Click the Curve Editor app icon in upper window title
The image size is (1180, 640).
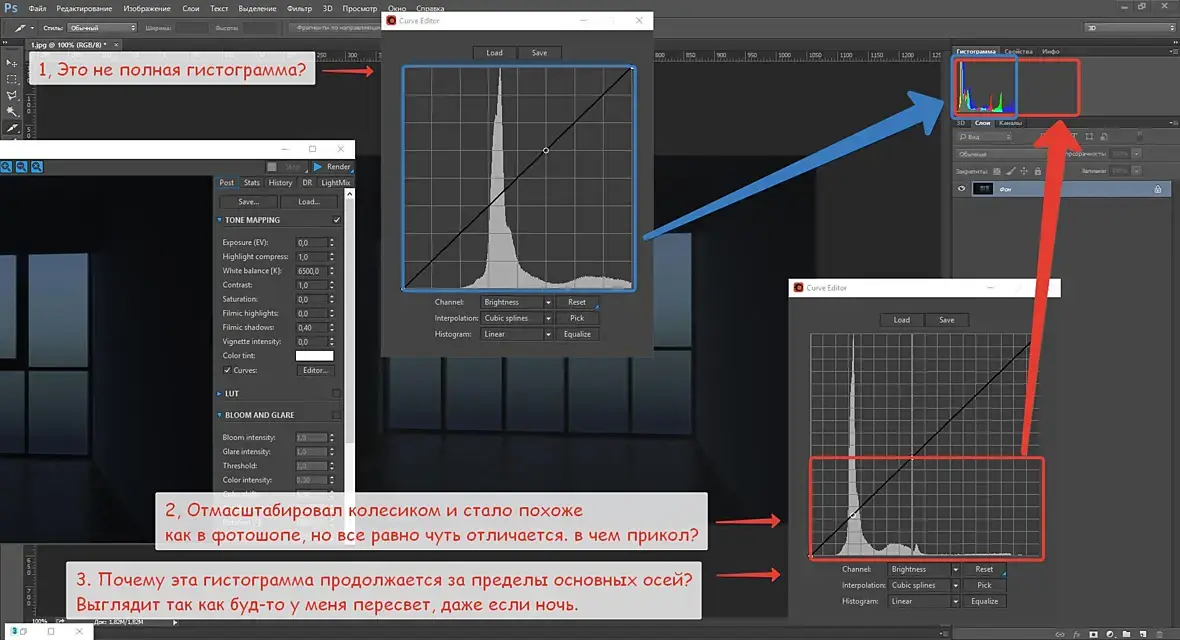pyautogui.click(x=391, y=20)
